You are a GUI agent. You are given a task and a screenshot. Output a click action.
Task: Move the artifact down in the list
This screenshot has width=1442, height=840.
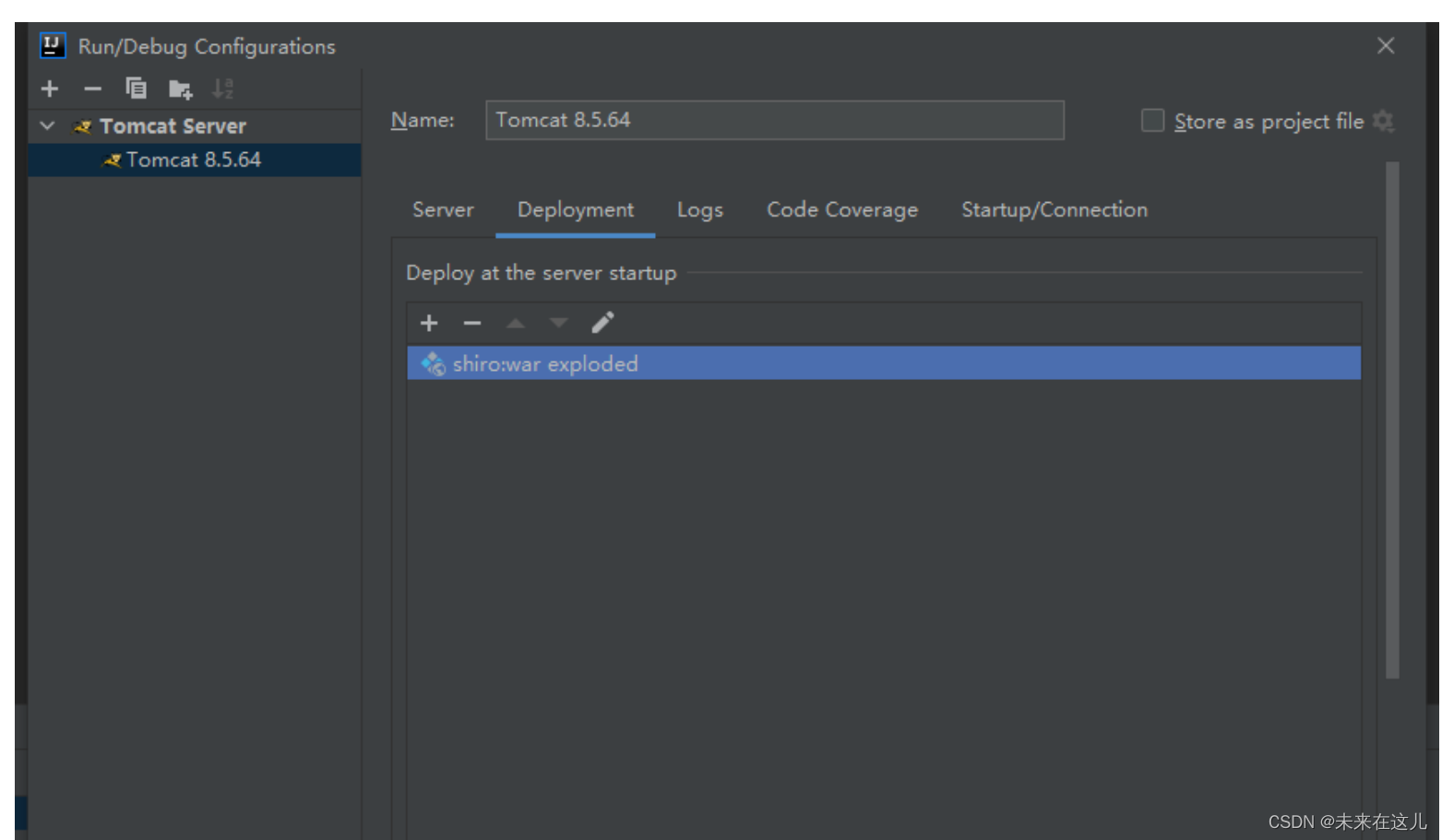[558, 323]
